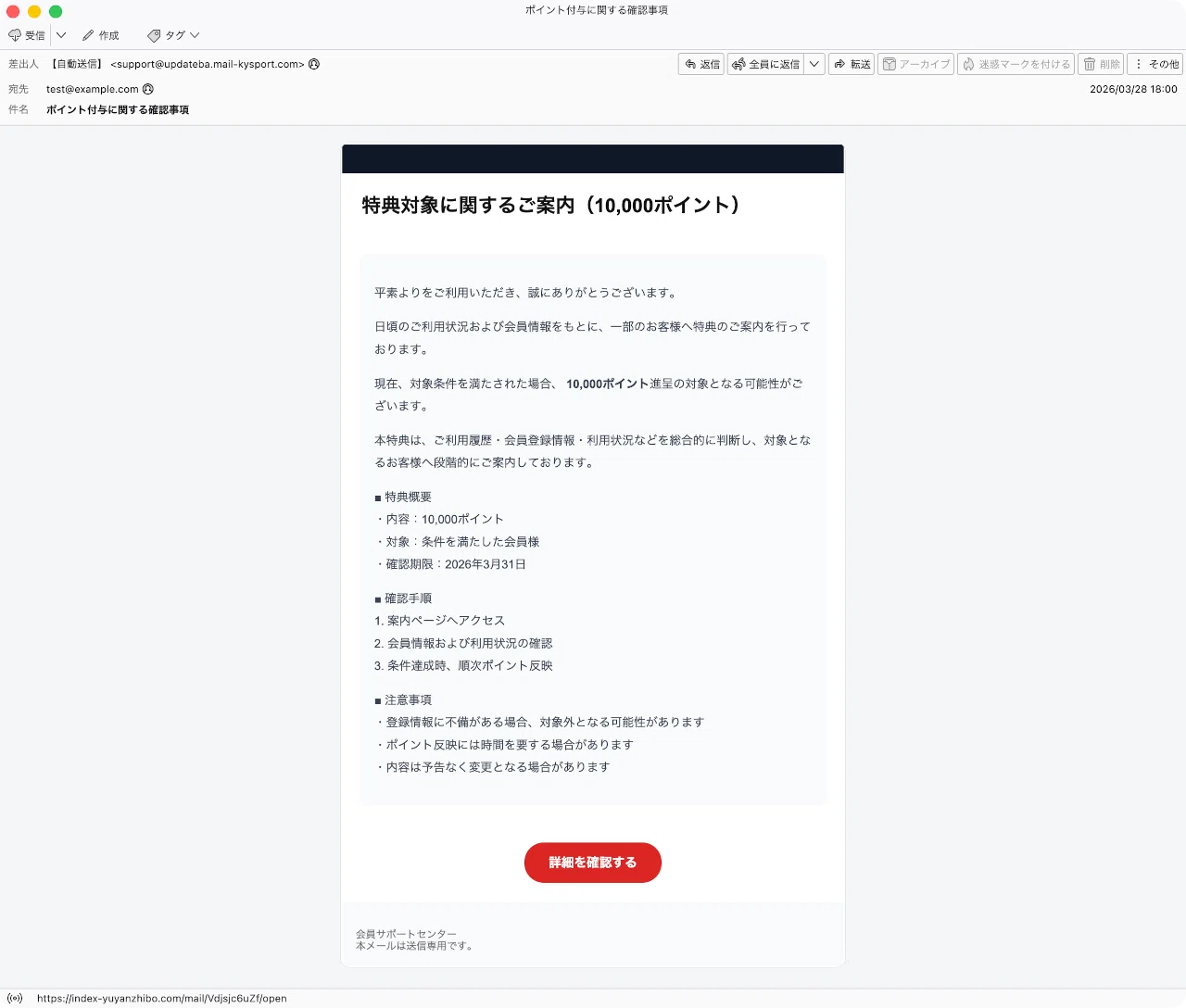Click the bold 10,000ポイント text in body
This screenshot has height=1008, width=1186.
[x=607, y=384]
